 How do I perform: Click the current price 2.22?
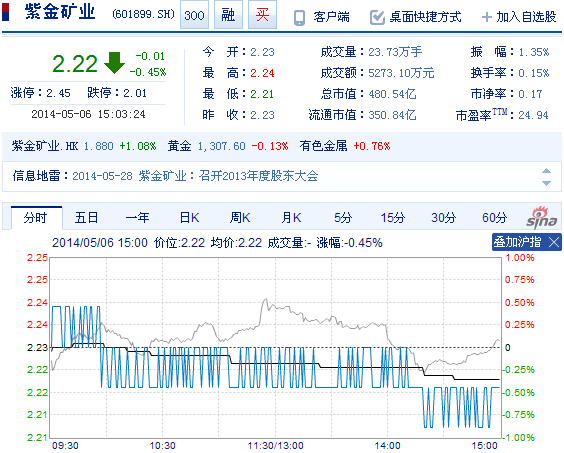(75, 64)
